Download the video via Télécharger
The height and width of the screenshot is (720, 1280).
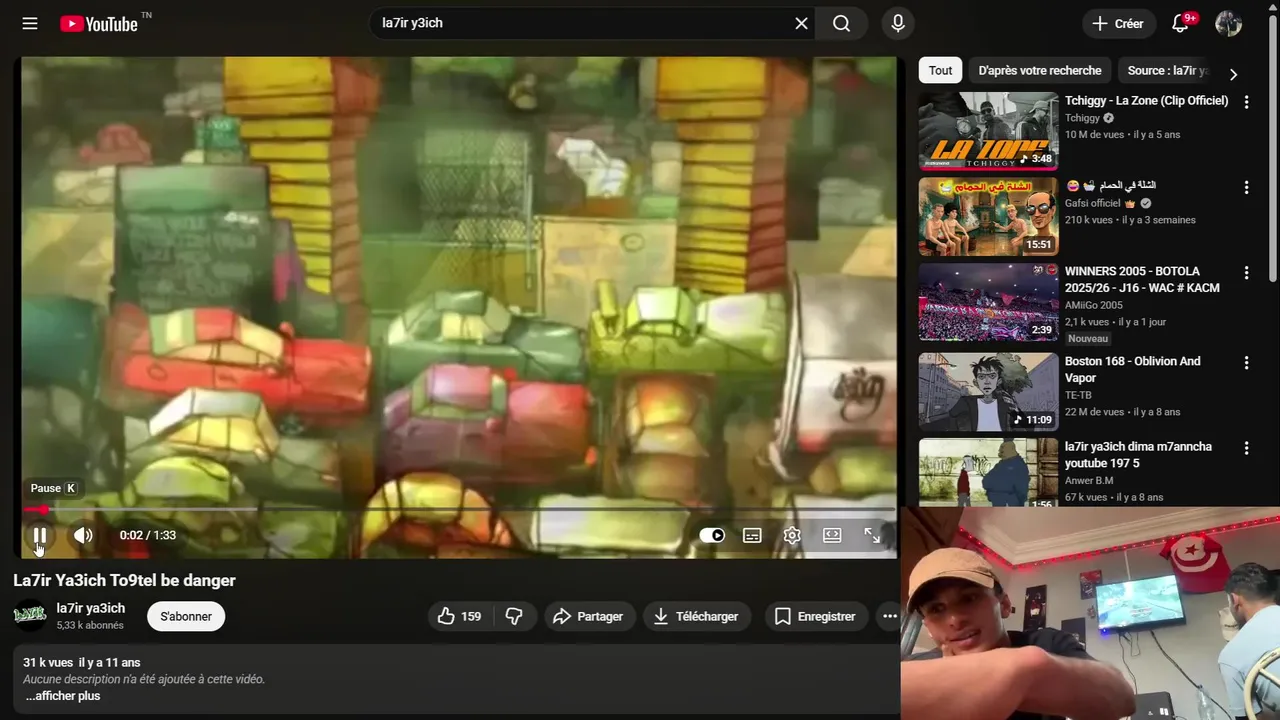click(x=697, y=616)
